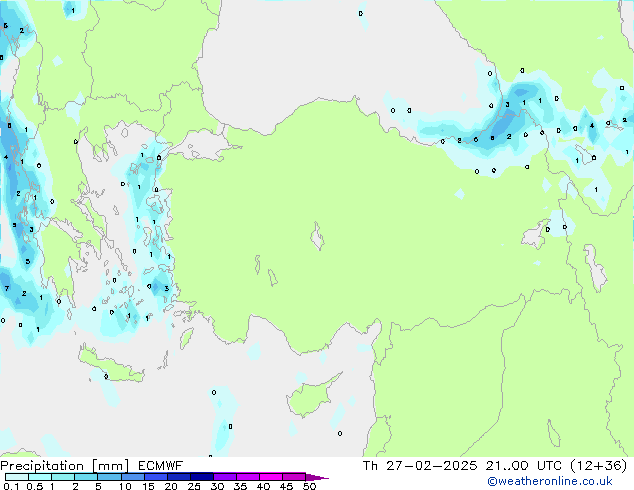Pick the 10–15 mm blue legend swatch
634x490 pixels.
(x=133, y=477)
